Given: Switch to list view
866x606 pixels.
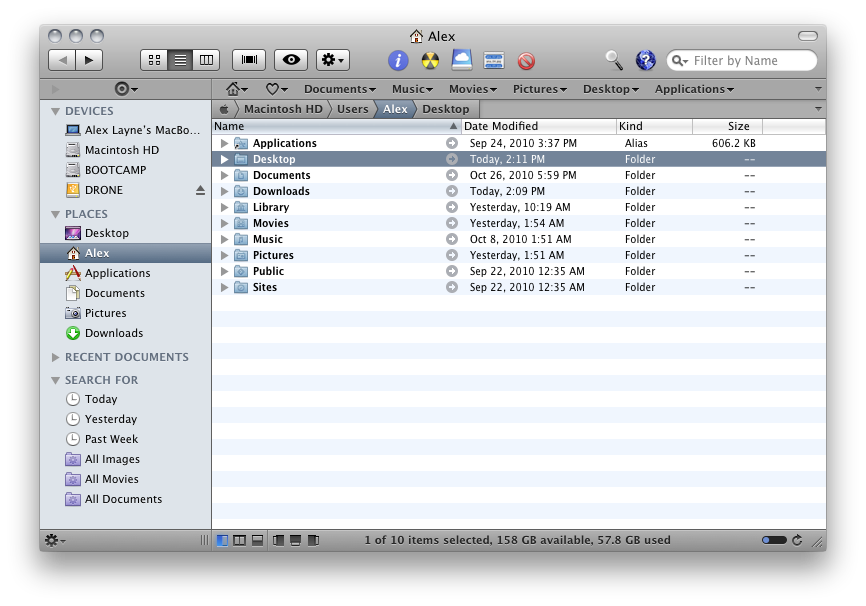Looking at the screenshot, I should pyautogui.click(x=180, y=60).
